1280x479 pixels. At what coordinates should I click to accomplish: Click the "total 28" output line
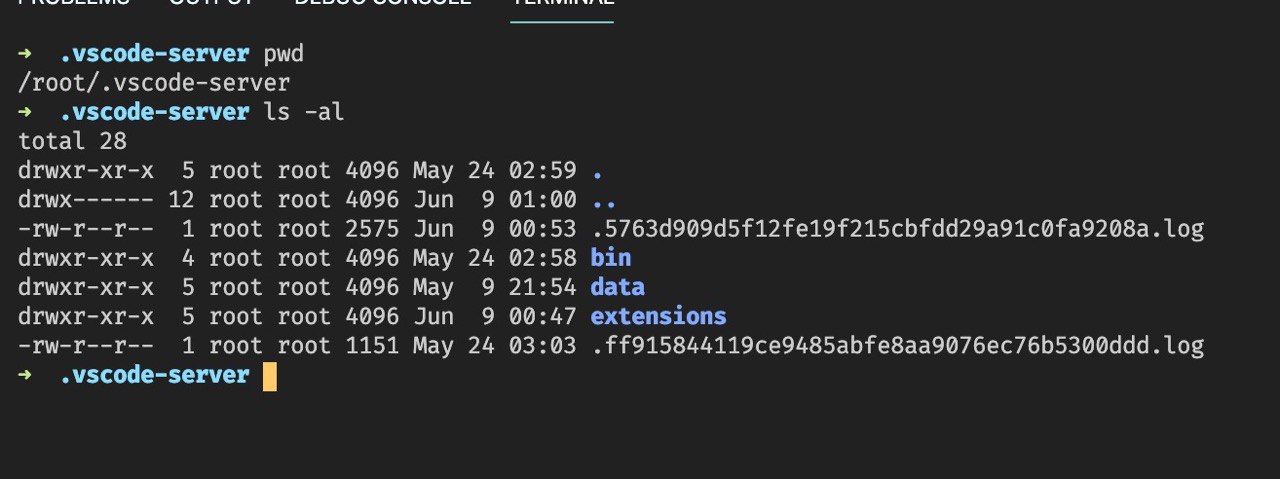click(72, 141)
